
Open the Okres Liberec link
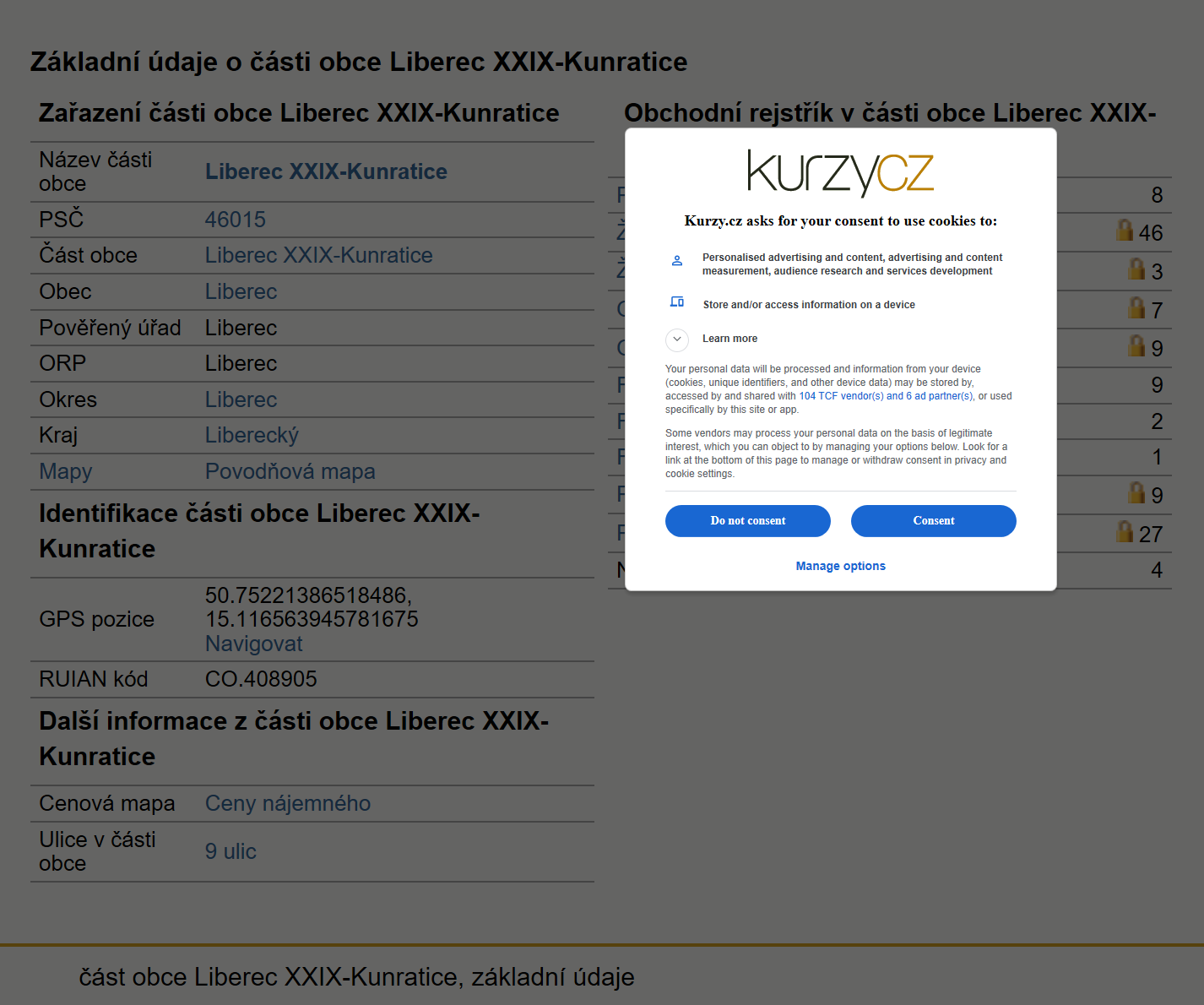[x=241, y=399]
